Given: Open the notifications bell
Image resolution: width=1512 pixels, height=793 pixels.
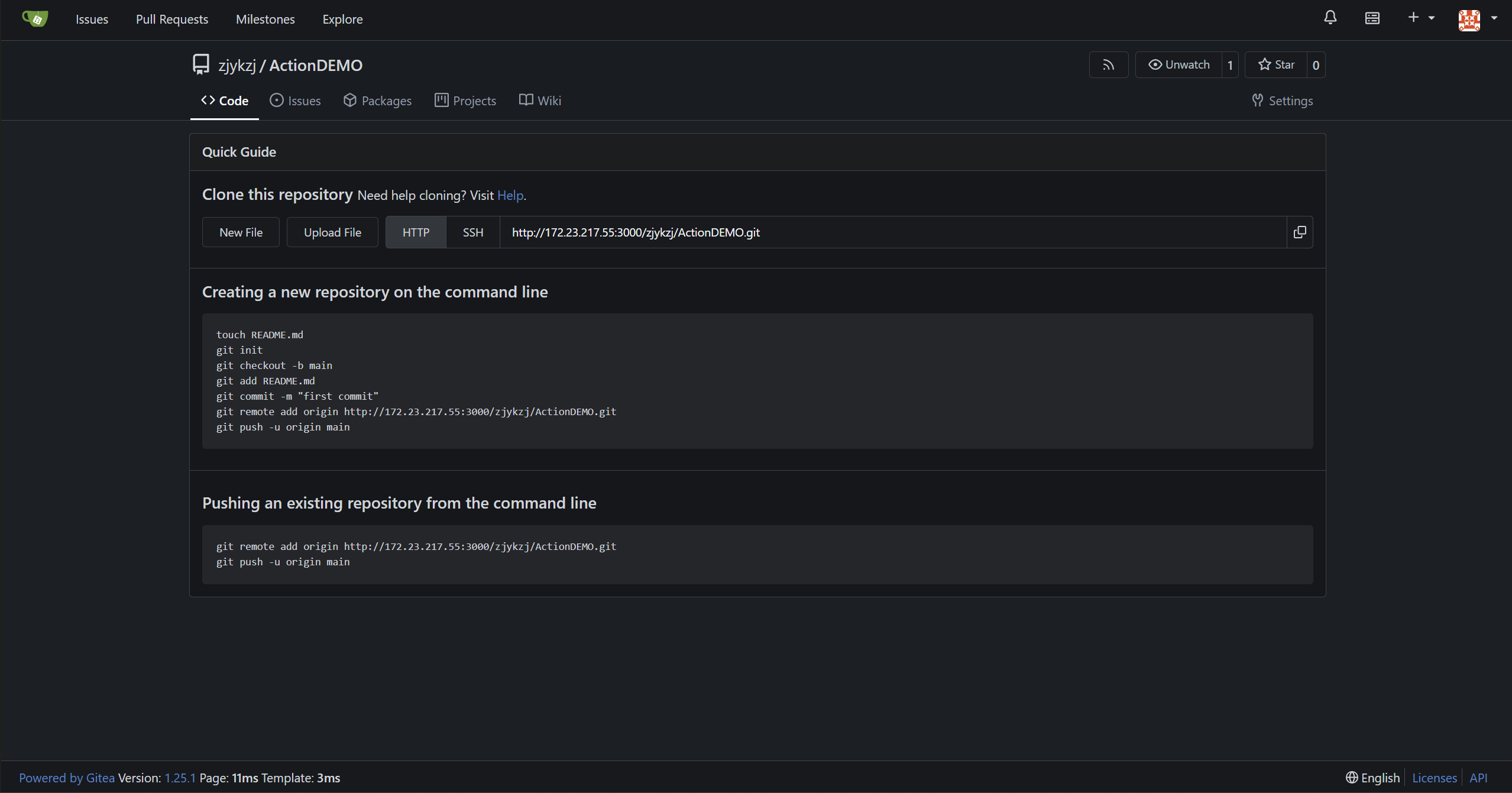Looking at the screenshot, I should [x=1330, y=18].
